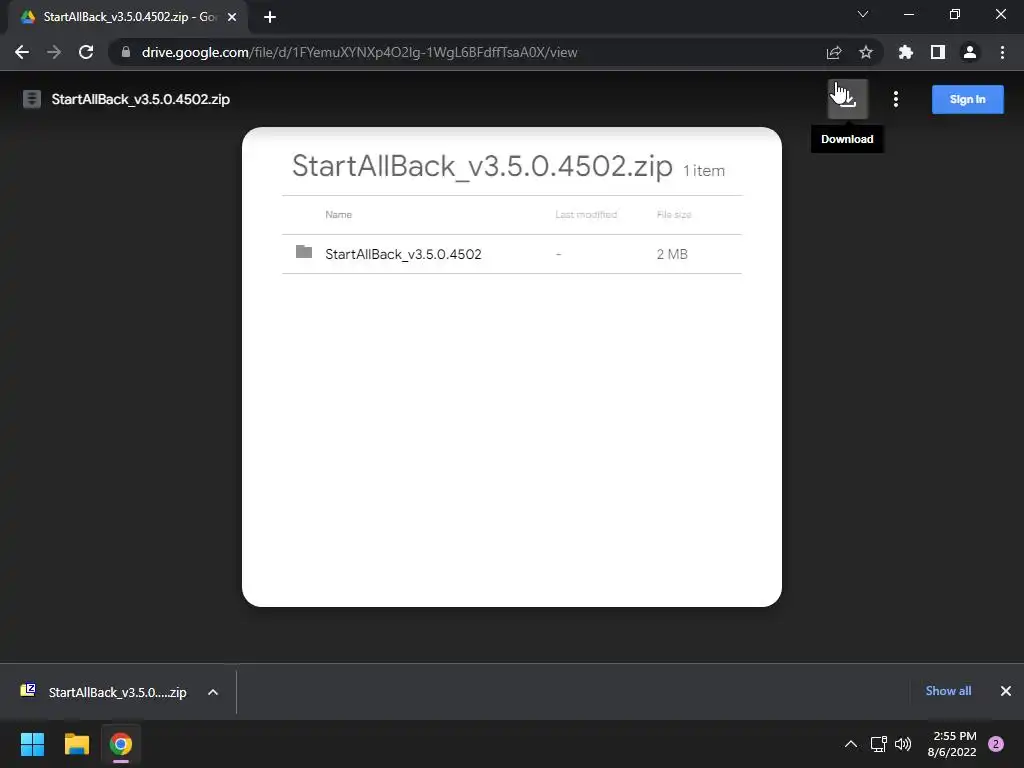The image size is (1024, 768).
Task: Click the large zip name heading in preview
Action: (482, 166)
